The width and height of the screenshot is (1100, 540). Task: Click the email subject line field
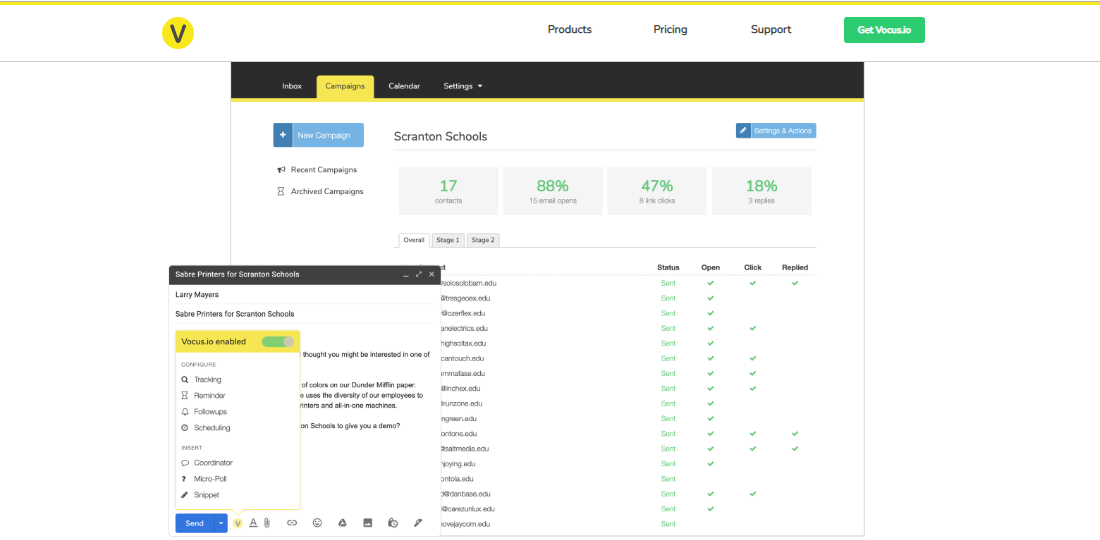point(304,314)
